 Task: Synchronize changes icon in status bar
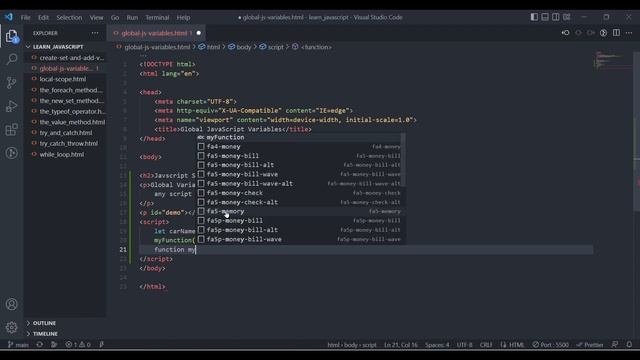tap(40, 344)
